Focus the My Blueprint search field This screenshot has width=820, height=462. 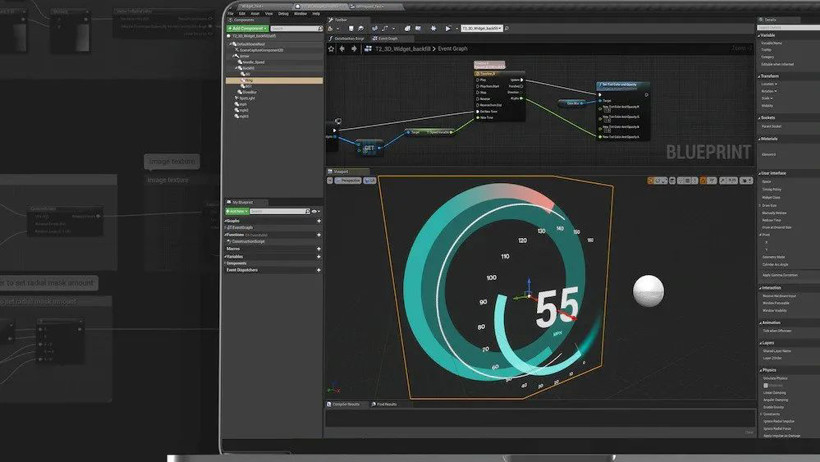[280, 211]
